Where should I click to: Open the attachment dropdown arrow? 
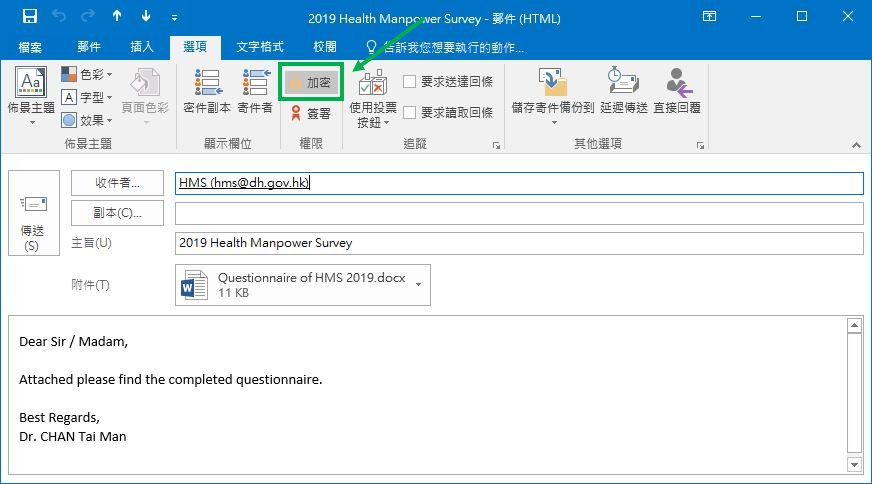pyautogui.click(x=418, y=285)
